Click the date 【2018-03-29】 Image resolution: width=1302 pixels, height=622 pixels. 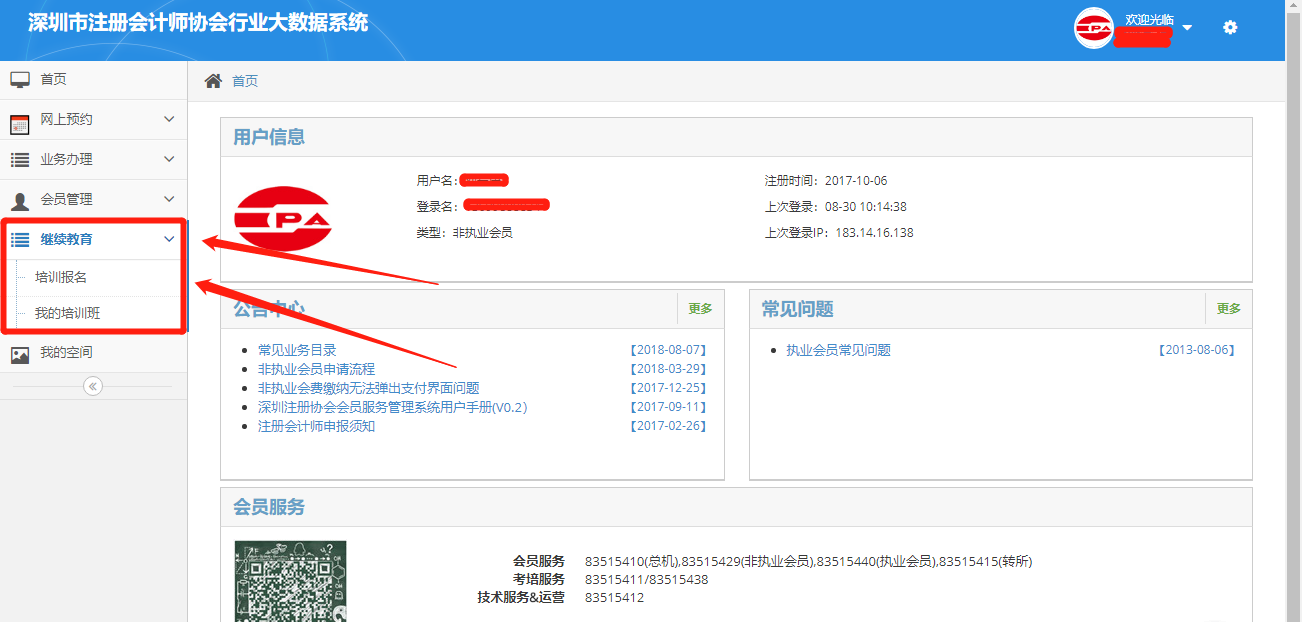click(667, 369)
